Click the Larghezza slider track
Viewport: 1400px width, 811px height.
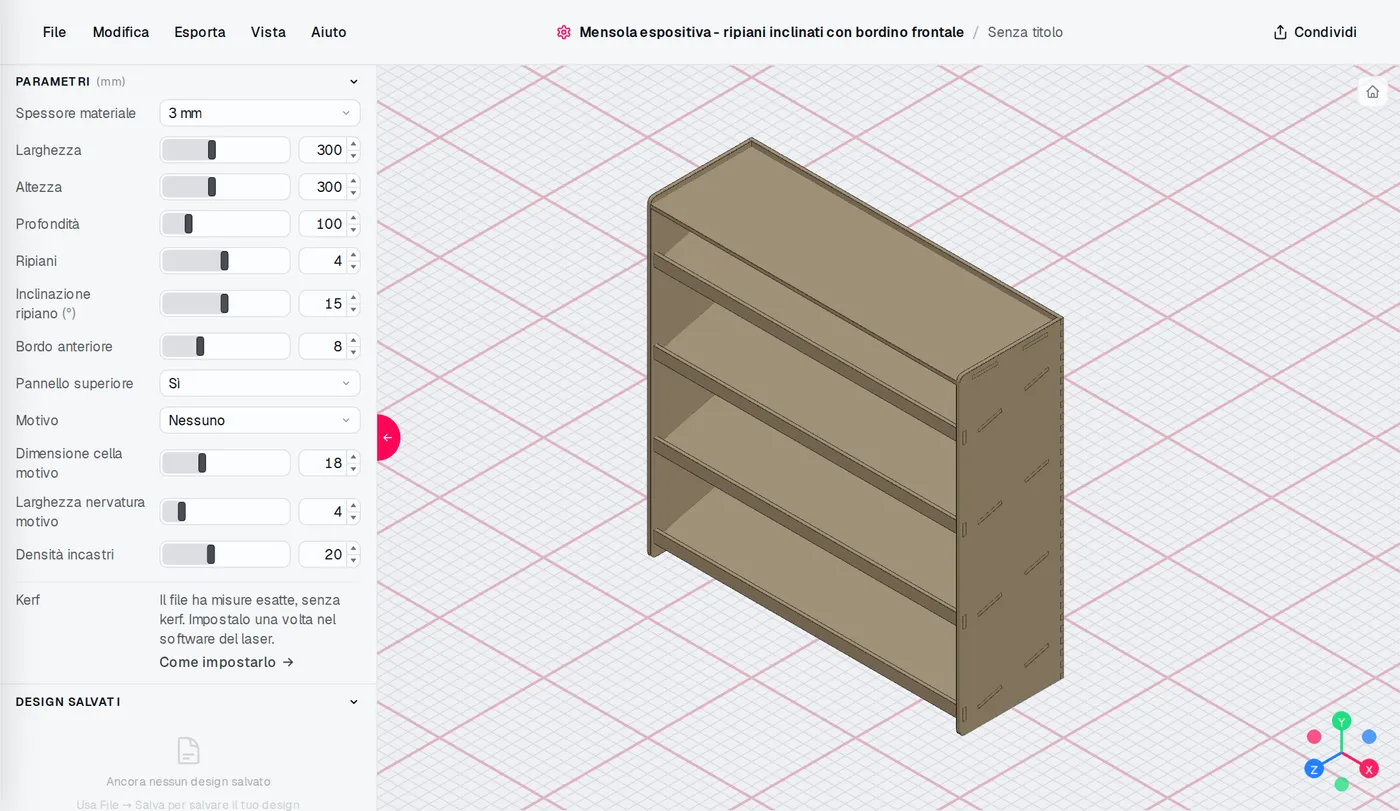[225, 150]
